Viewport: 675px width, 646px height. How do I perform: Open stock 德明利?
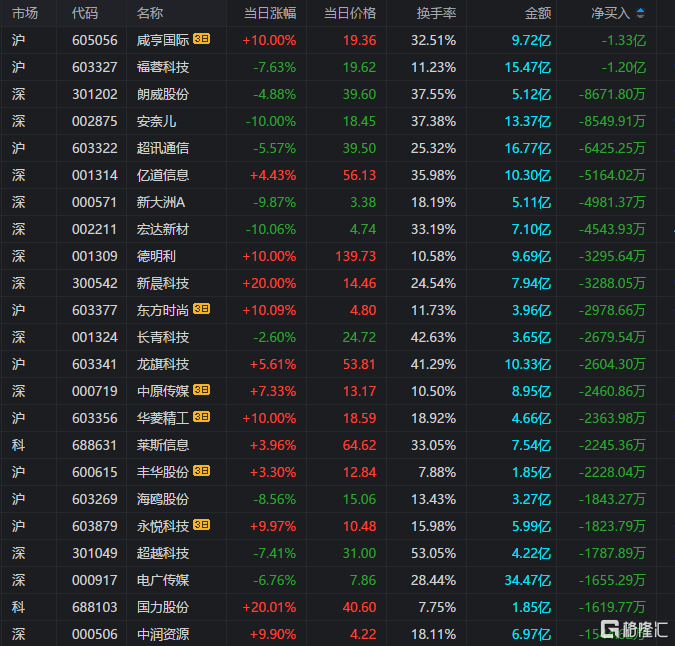coord(156,256)
